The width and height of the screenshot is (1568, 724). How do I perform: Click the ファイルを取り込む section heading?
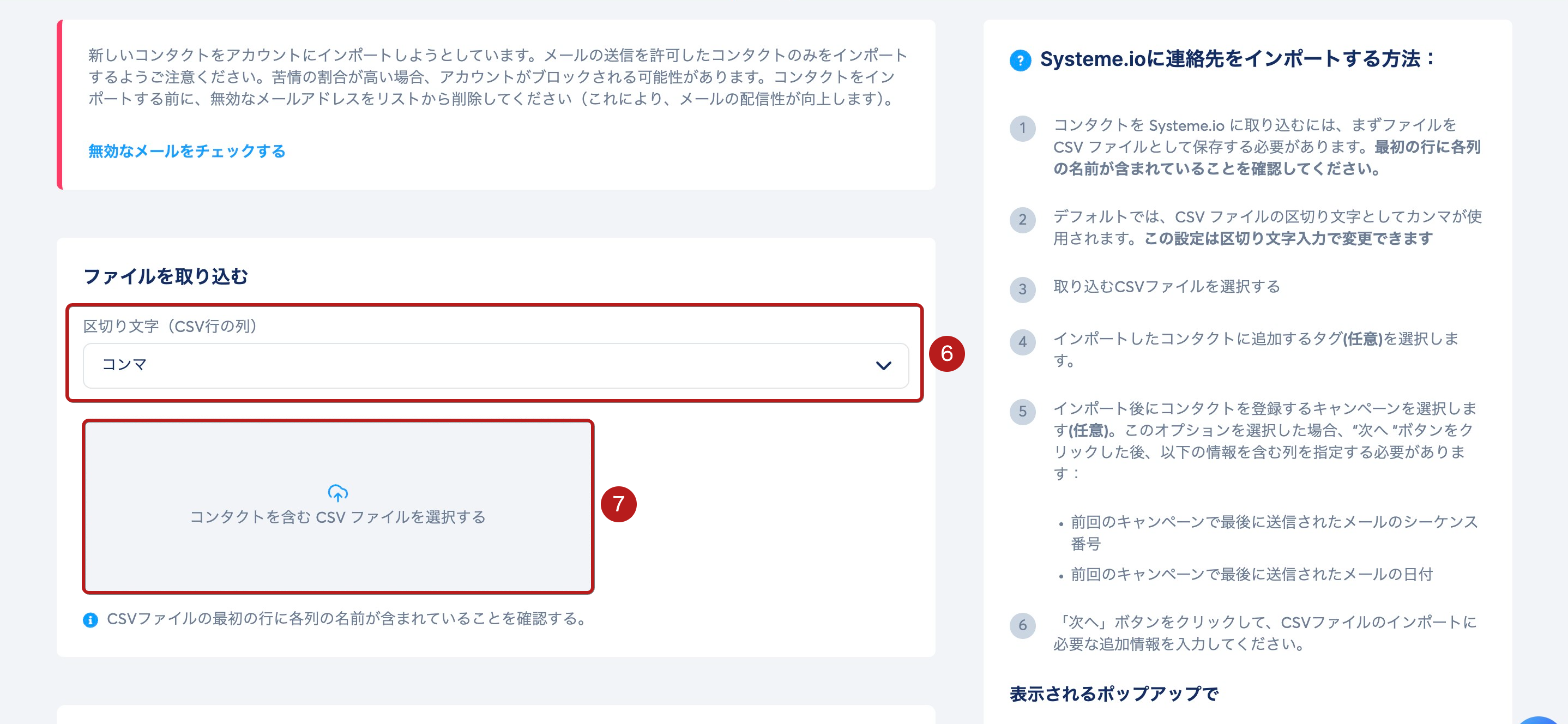(x=166, y=276)
